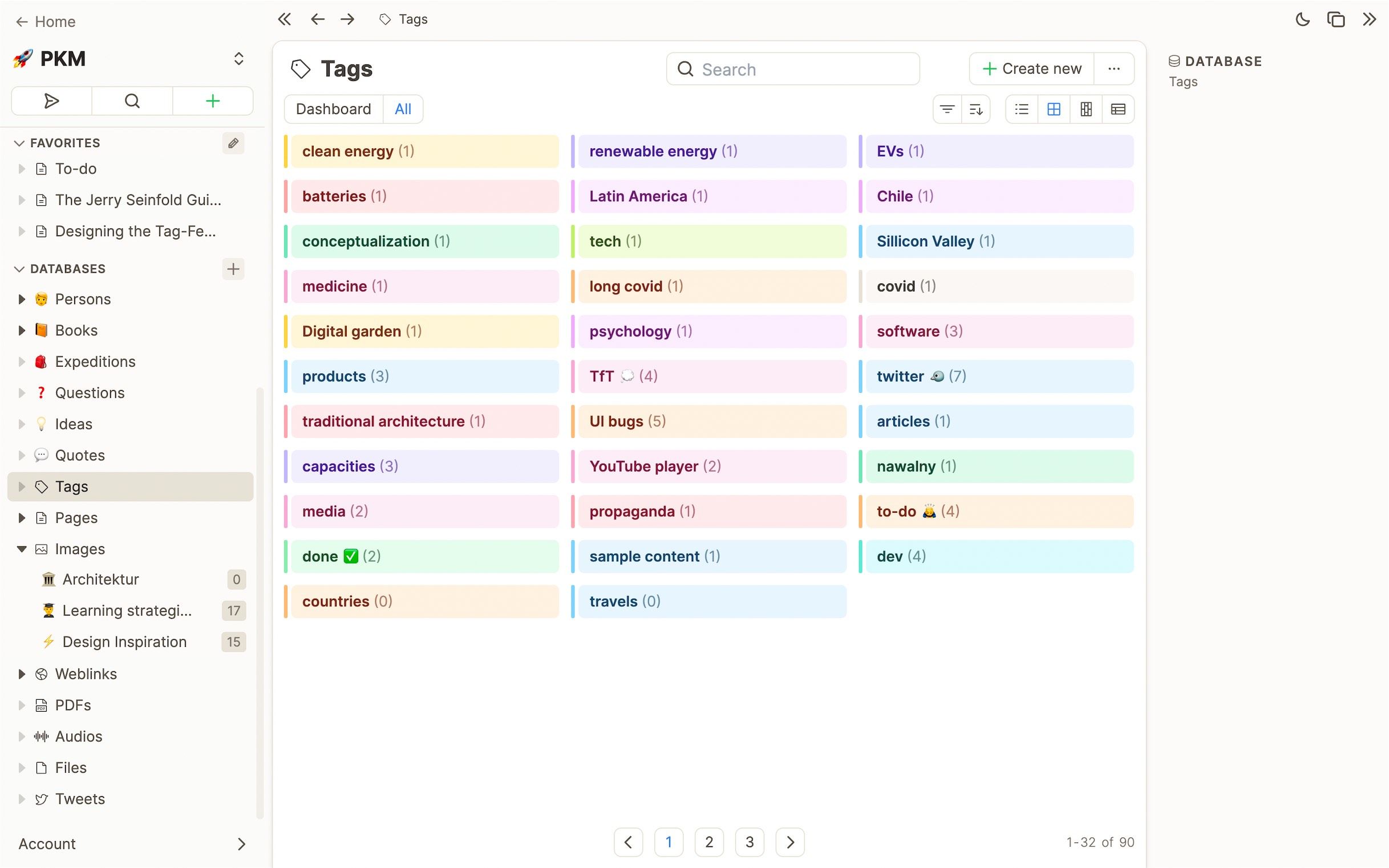
Task: Open the Dashboard tab
Action: [x=333, y=109]
